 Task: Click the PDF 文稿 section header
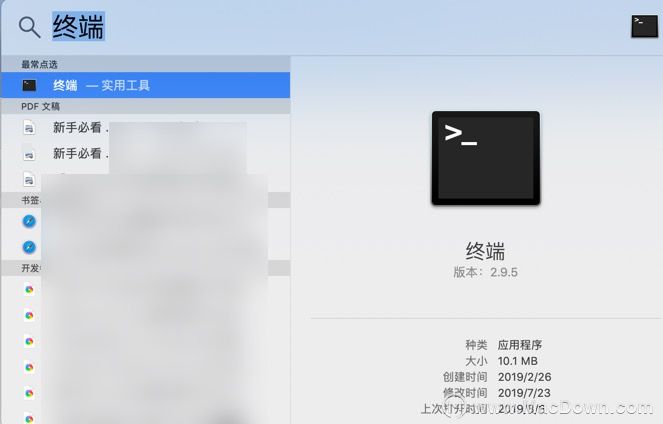coord(40,107)
